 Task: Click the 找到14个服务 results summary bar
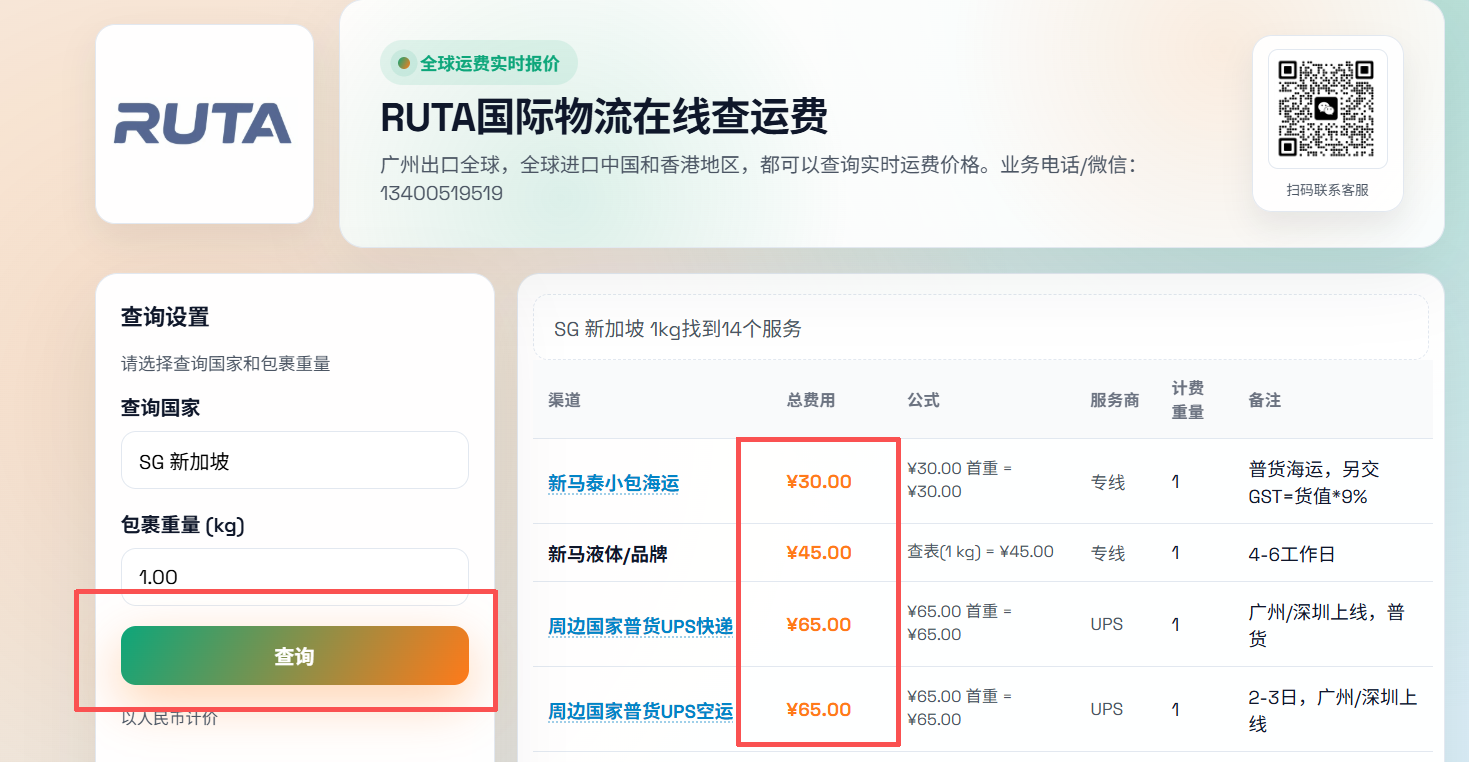(x=980, y=328)
